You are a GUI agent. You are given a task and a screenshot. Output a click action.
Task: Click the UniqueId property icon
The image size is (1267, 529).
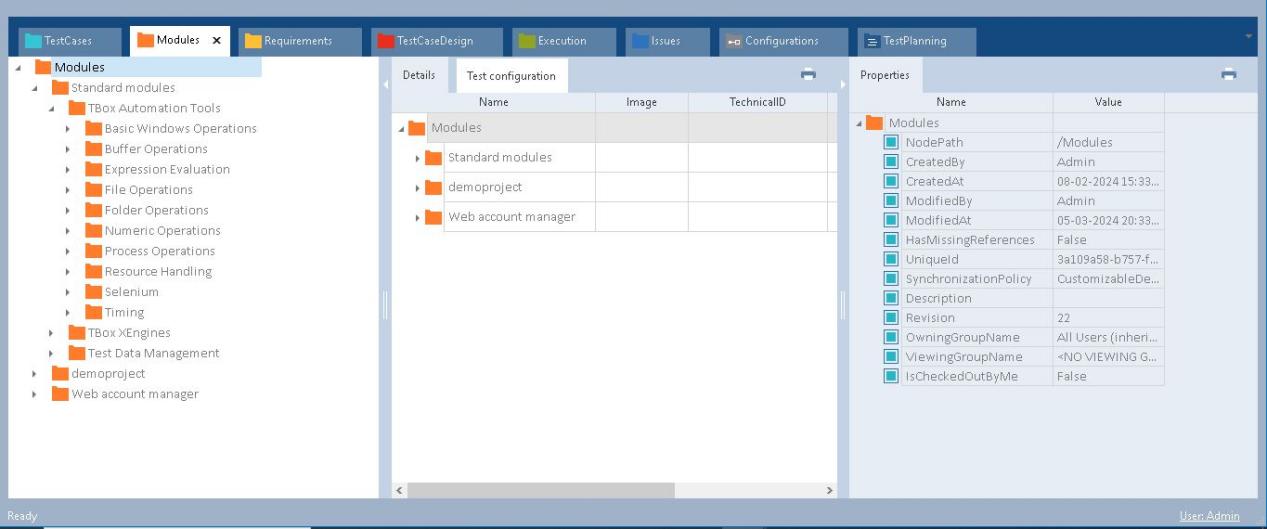coord(891,259)
